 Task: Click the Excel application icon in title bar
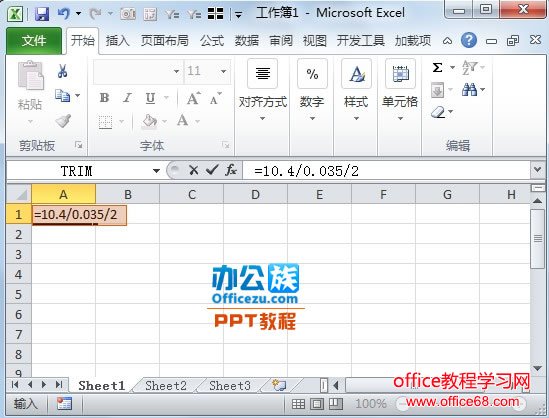15,14
